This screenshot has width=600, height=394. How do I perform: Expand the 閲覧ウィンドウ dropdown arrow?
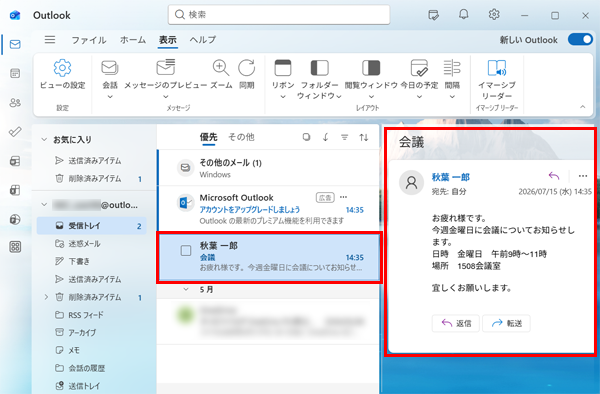(371, 97)
